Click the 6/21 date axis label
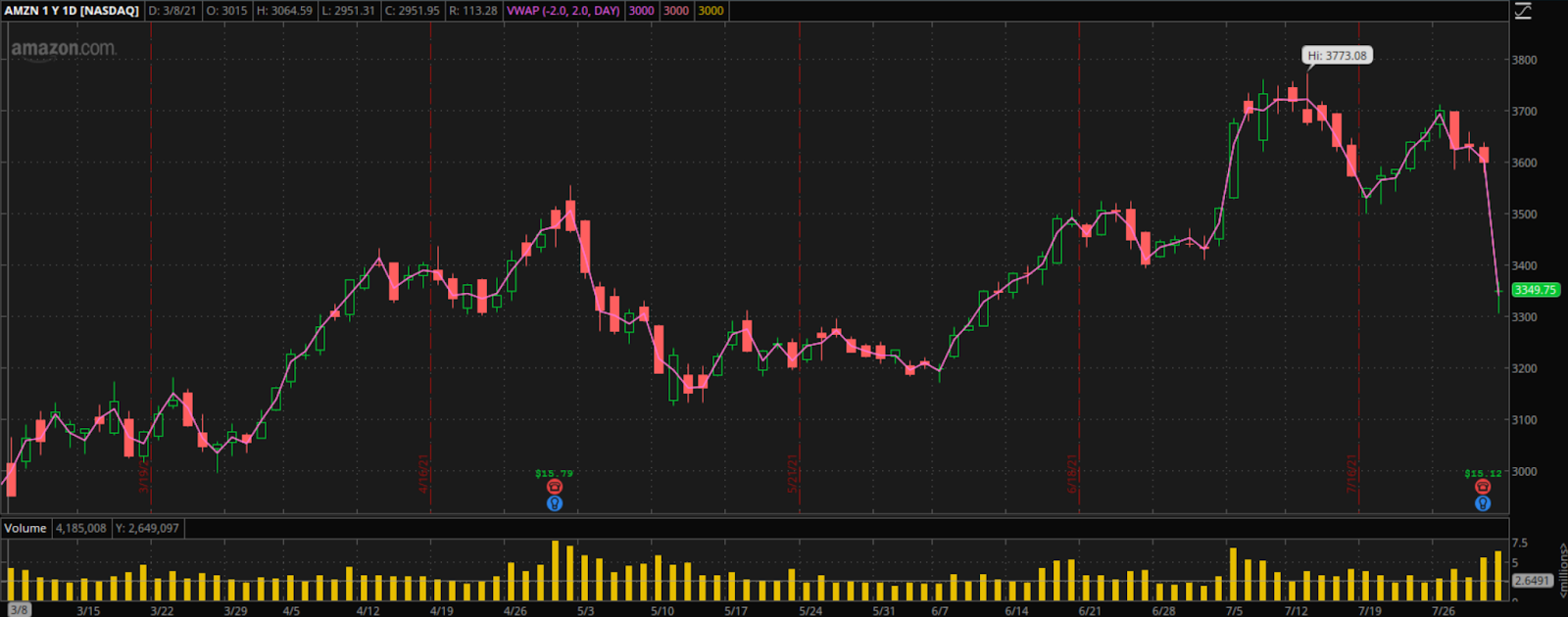 (x=1090, y=610)
